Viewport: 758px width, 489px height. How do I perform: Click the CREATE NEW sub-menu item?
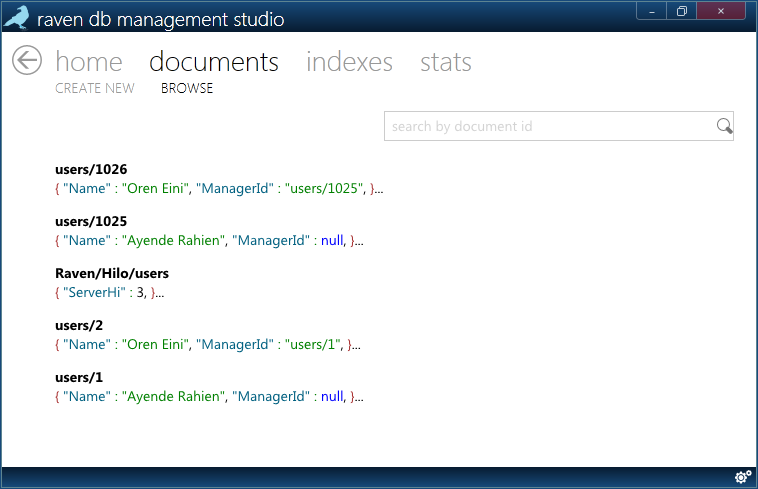click(x=95, y=88)
